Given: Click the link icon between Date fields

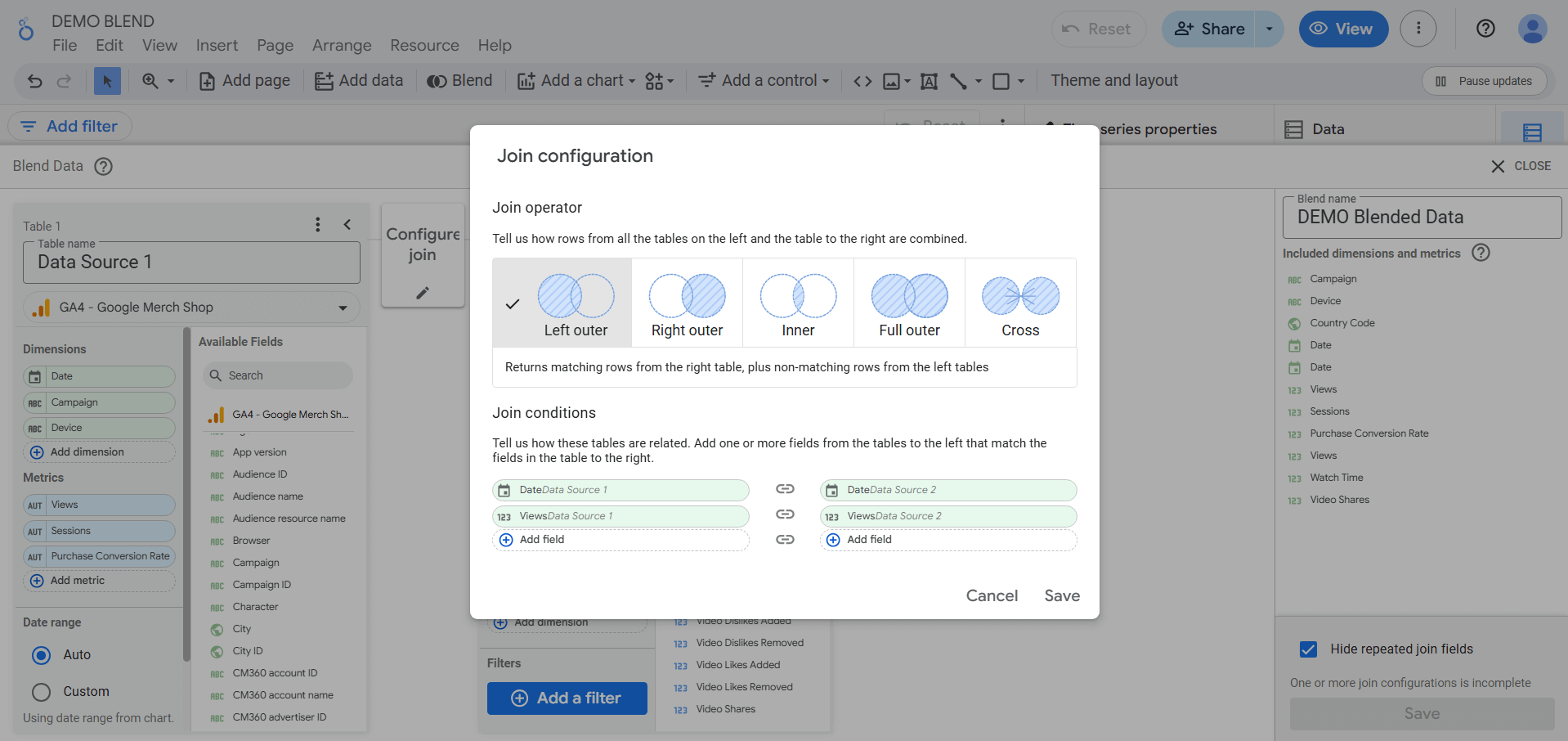Looking at the screenshot, I should pyautogui.click(x=785, y=489).
